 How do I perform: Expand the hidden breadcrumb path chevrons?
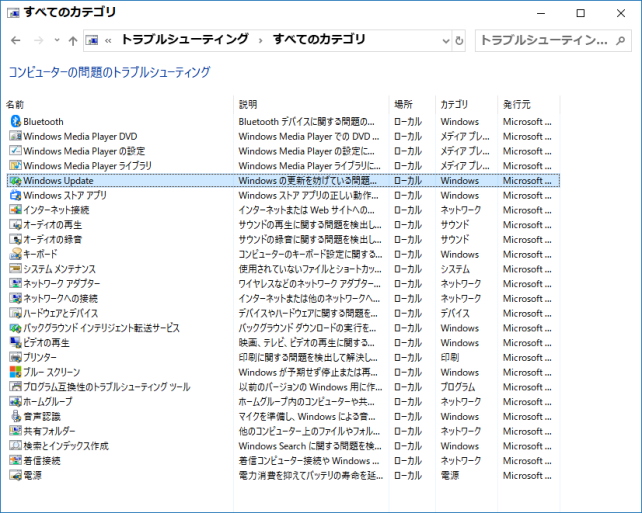(x=108, y=40)
